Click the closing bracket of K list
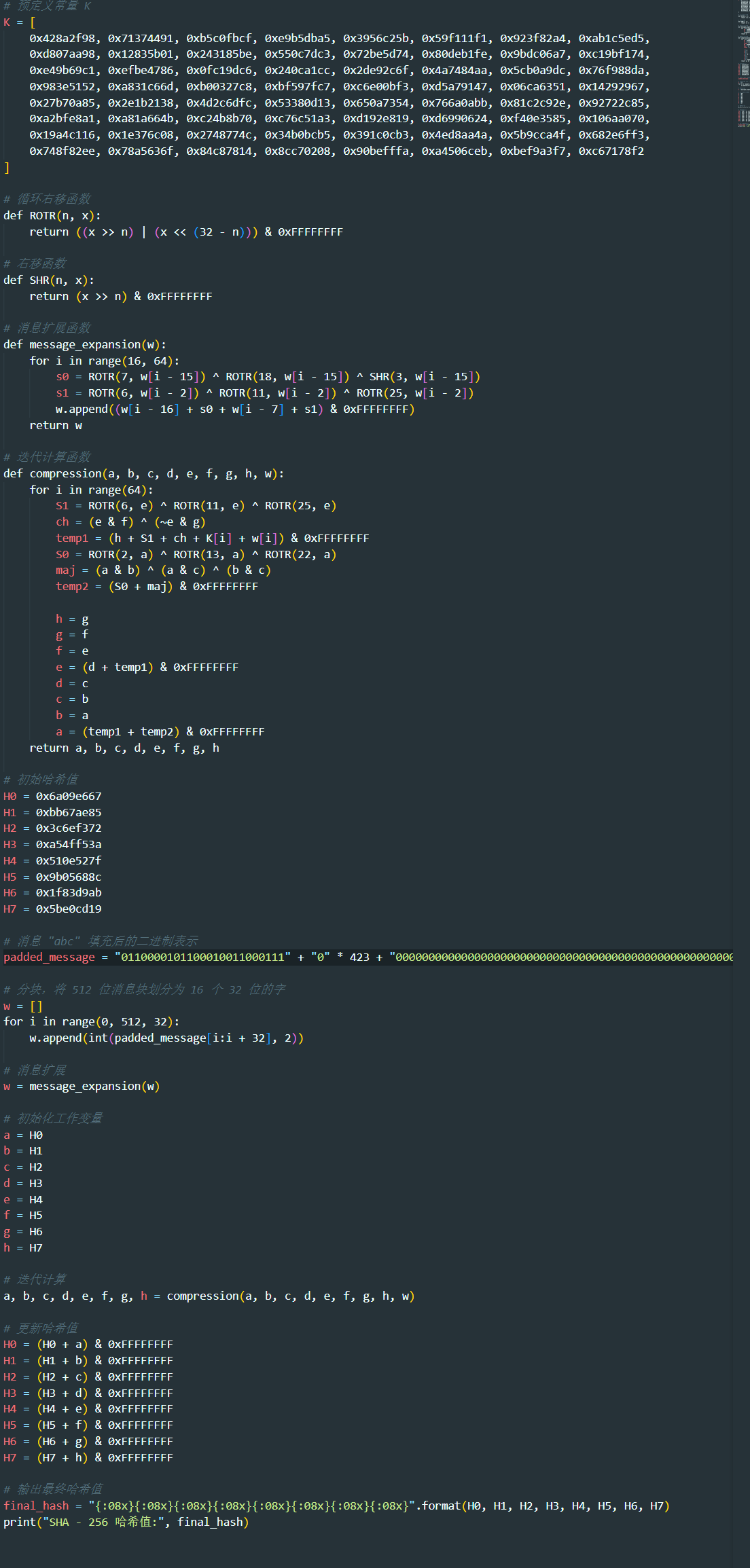This screenshot has height=1568, width=750. click(7, 167)
